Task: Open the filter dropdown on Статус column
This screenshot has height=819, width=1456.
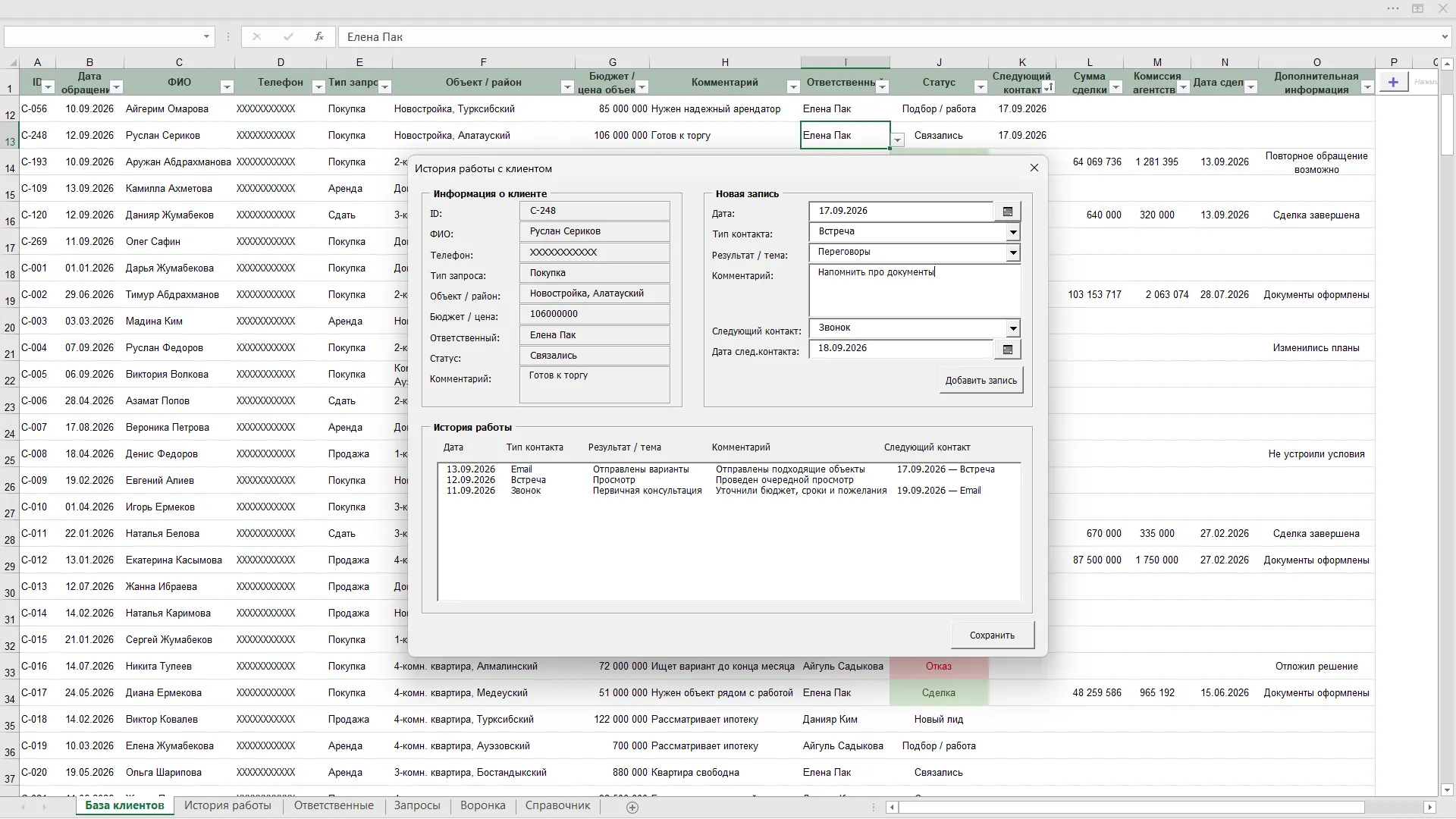Action: pyautogui.click(x=981, y=87)
